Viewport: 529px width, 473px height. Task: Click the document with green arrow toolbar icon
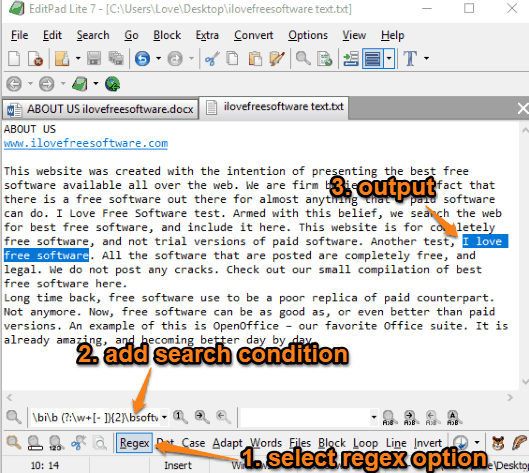(x=325, y=58)
